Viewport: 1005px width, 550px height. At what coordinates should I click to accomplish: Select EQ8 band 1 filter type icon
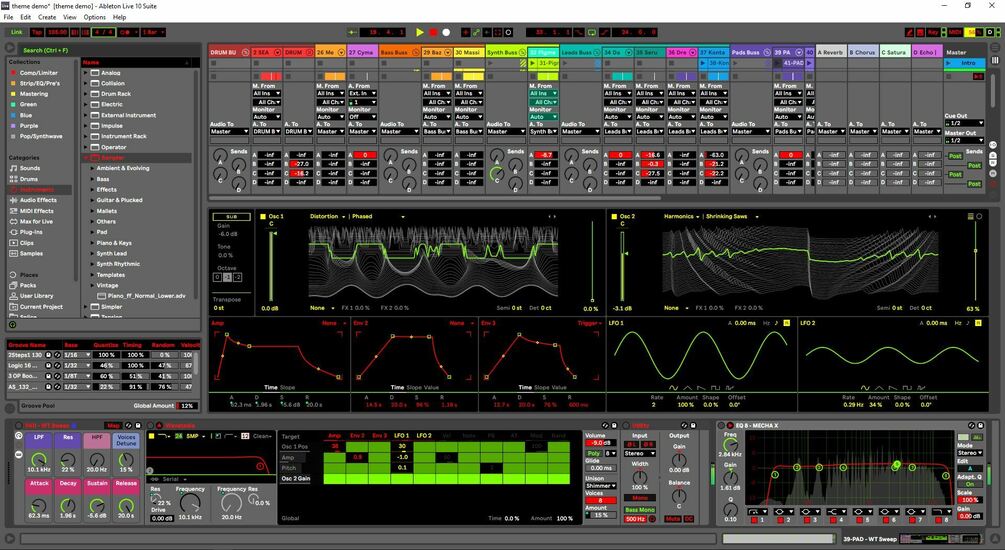point(757,512)
